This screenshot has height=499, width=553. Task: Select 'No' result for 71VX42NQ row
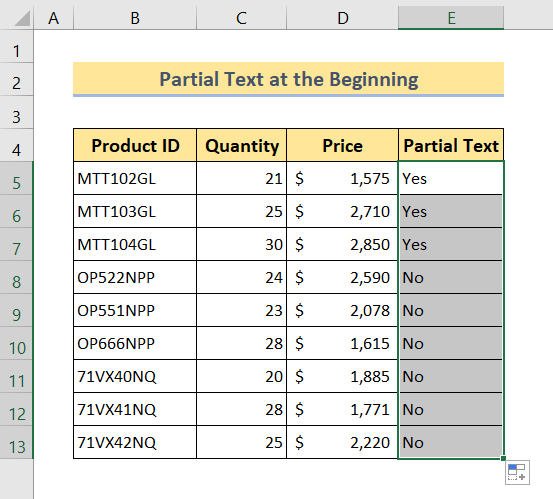[x=451, y=442]
